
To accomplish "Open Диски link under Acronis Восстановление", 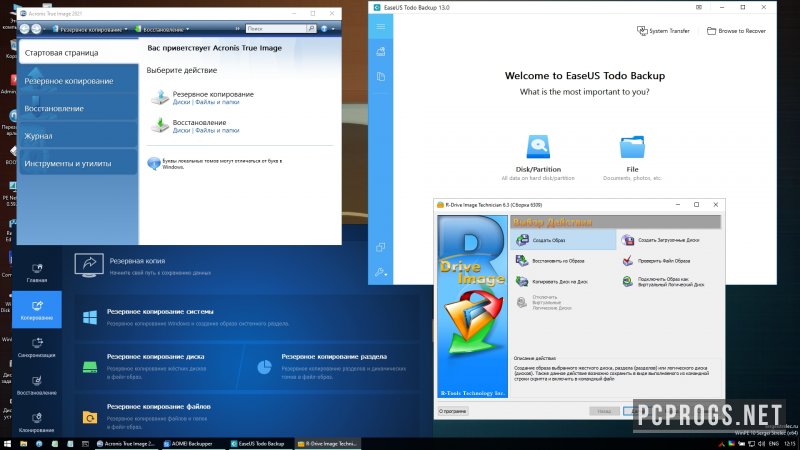I will tap(181, 131).
